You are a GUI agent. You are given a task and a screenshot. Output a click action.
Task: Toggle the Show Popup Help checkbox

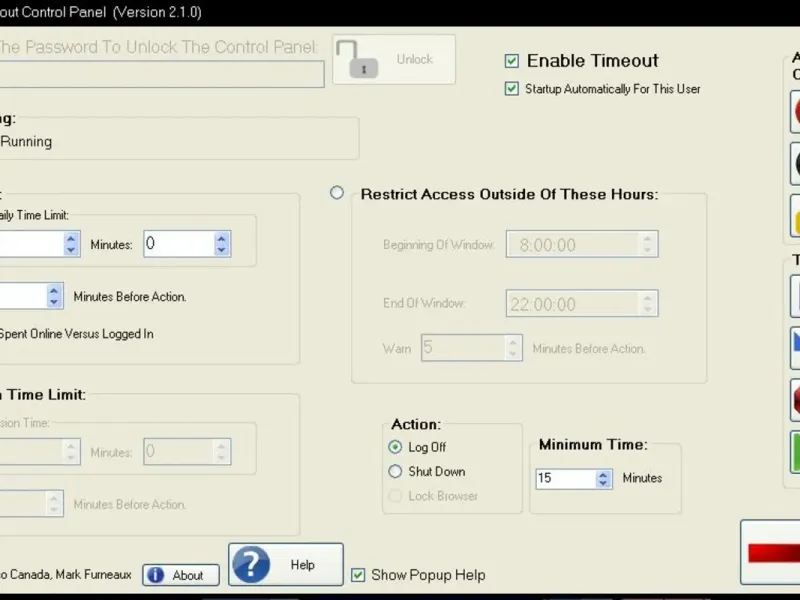coord(358,575)
